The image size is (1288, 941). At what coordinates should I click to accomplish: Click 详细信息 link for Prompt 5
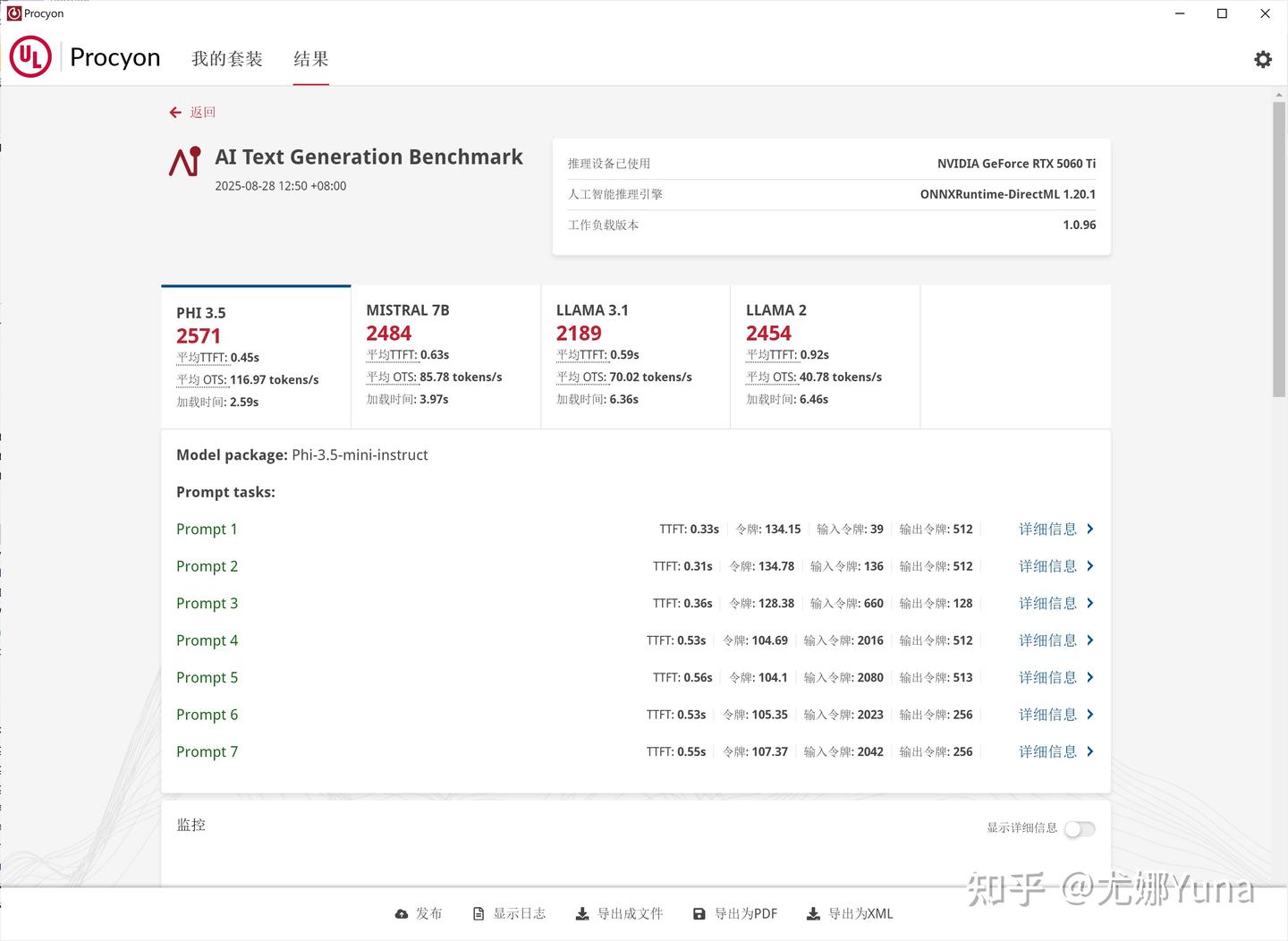tap(1047, 678)
